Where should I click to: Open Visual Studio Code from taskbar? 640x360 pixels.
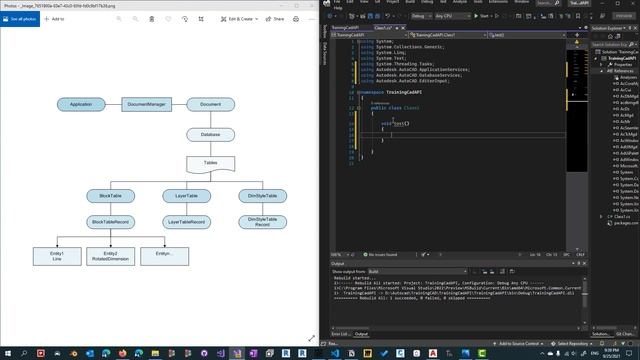point(335,353)
